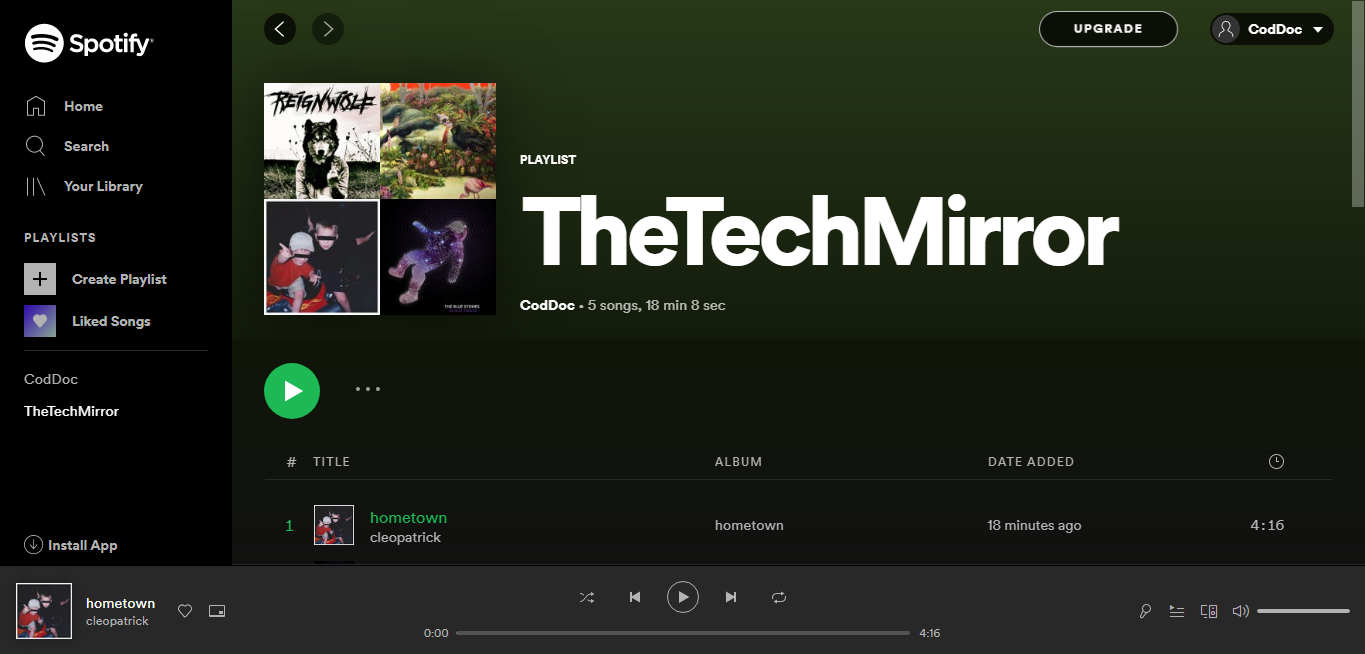The width and height of the screenshot is (1365, 654).
Task: Click the hometown track thumbnail in list
Action: (x=334, y=525)
